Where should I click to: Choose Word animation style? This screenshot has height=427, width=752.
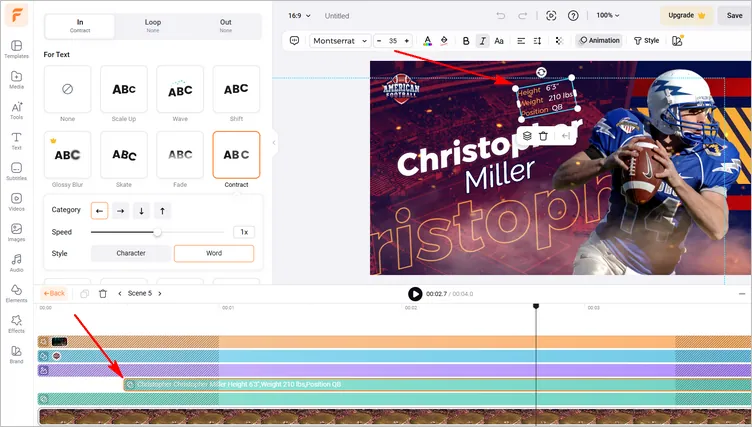(214, 253)
